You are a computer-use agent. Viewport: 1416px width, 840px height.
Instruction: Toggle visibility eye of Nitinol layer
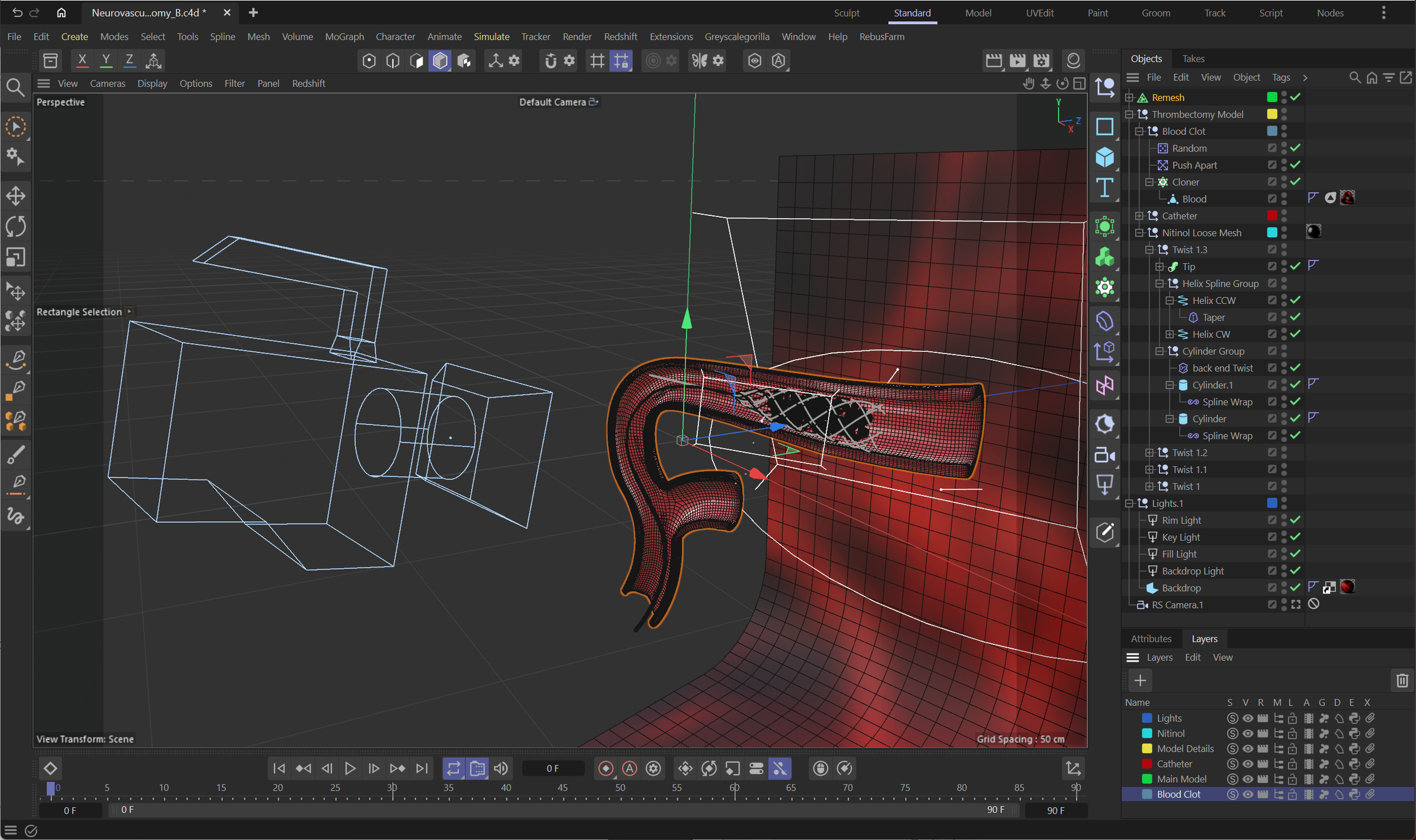1248,734
